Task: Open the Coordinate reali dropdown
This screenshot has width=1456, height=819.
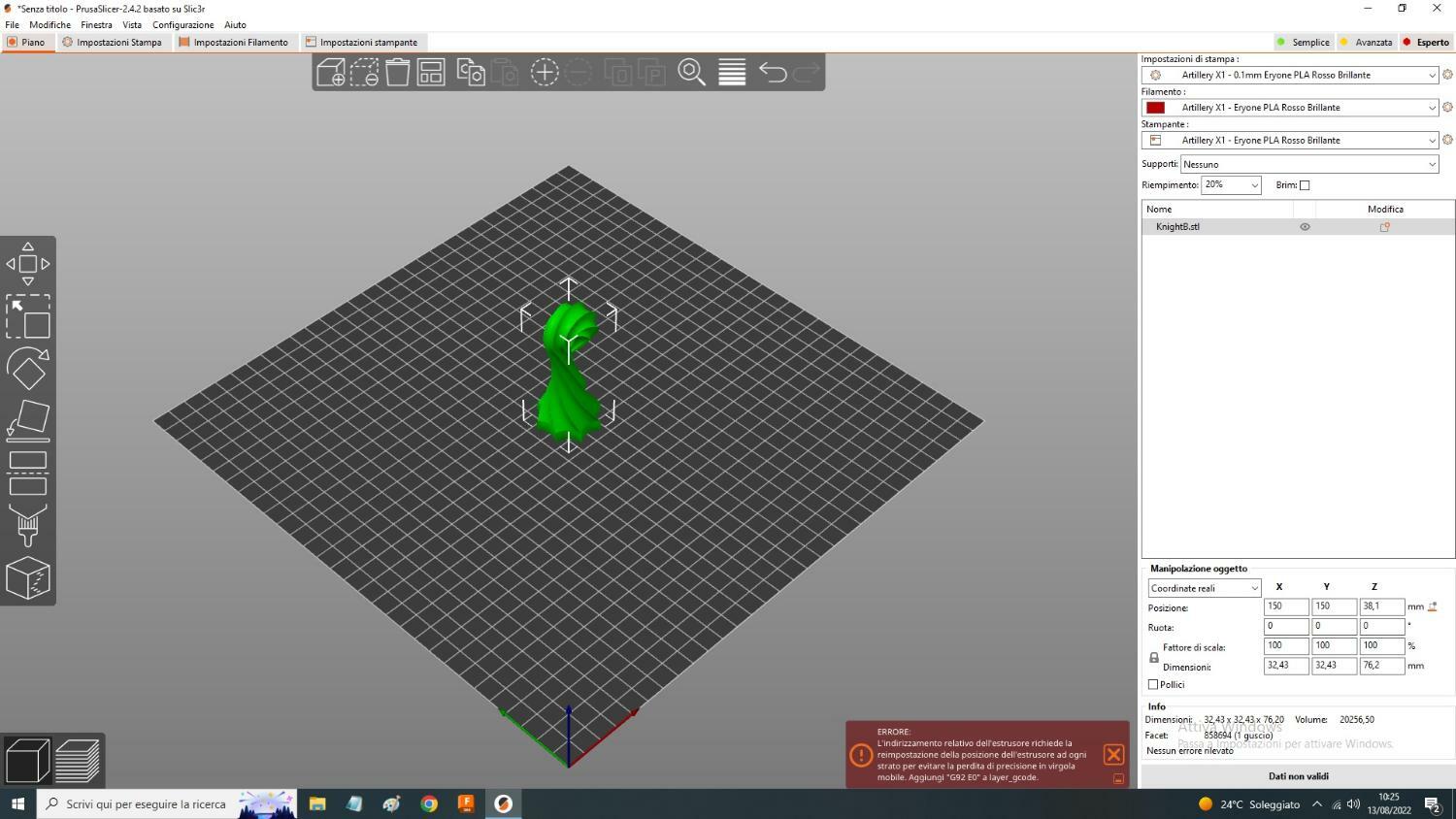Action: click(x=1204, y=588)
